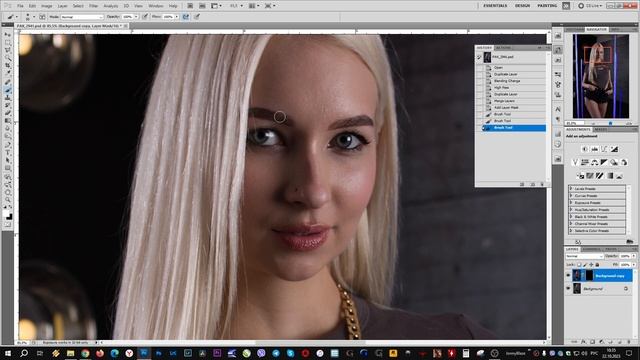This screenshot has height=360, width=640.
Task: Switch to the Painting workspace
Action: click(x=547, y=6)
